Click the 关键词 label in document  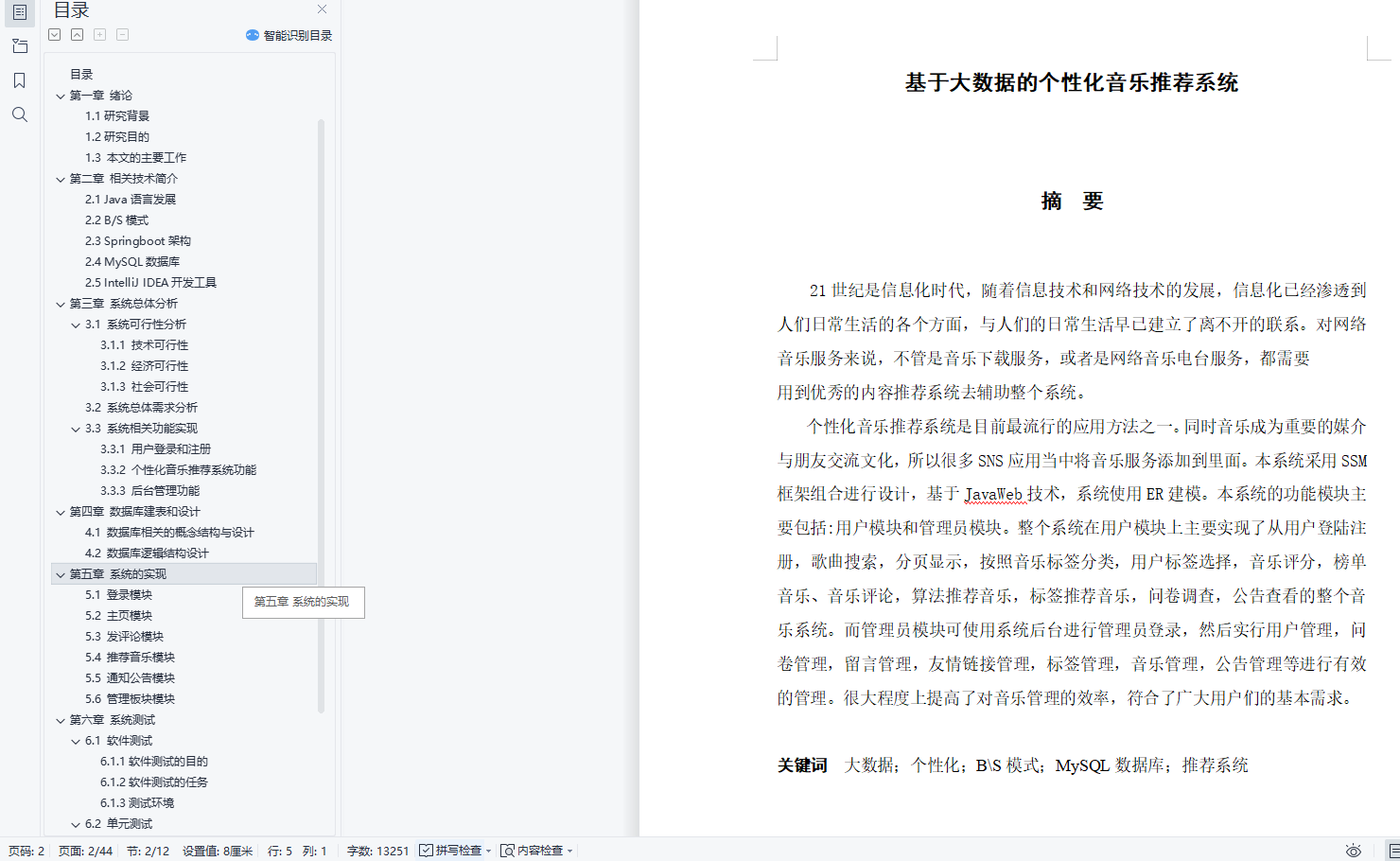pyautogui.click(x=802, y=764)
